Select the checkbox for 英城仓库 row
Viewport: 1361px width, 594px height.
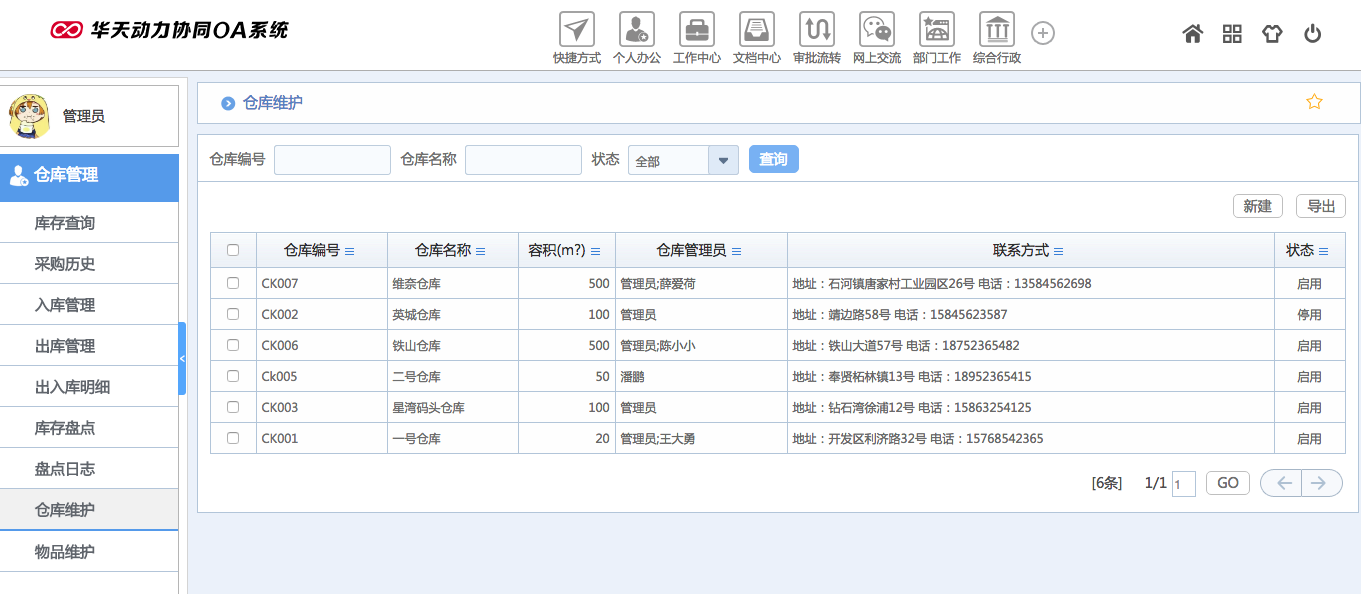pyautogui.click(x=233, y=314)
